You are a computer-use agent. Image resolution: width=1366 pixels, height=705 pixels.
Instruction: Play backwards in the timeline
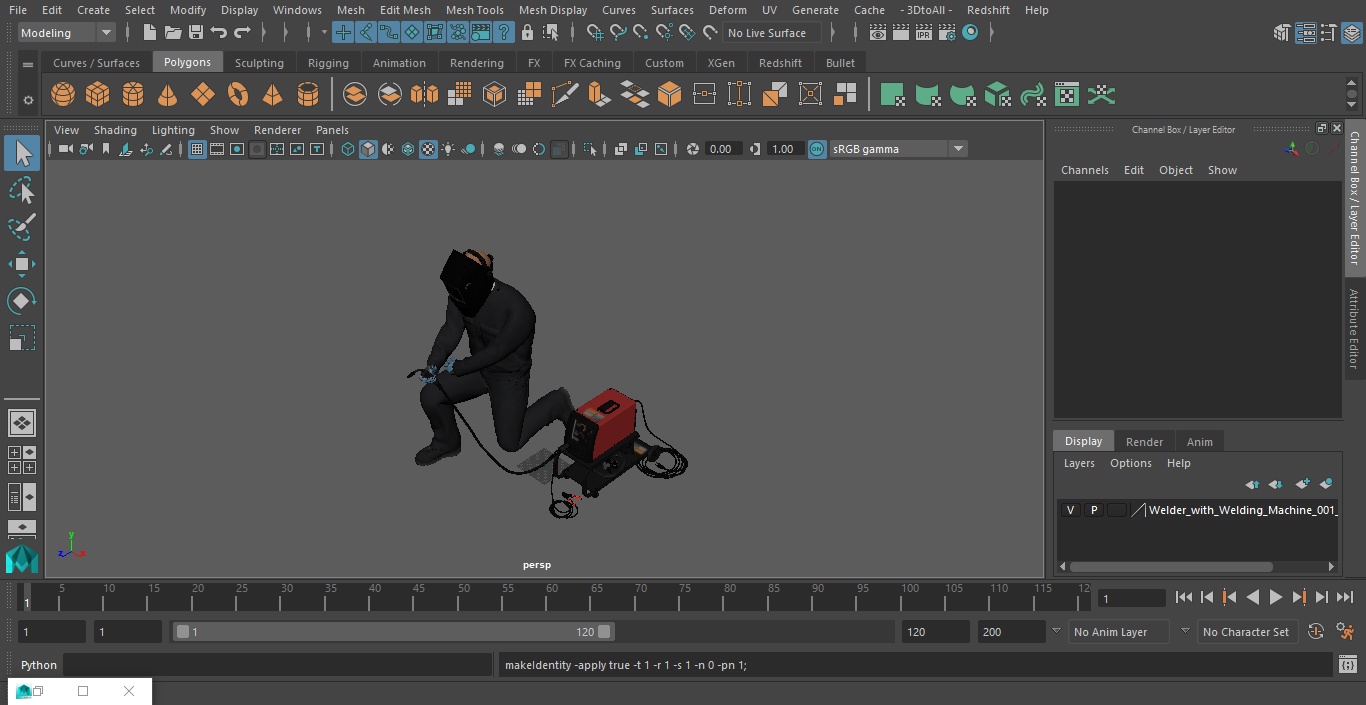point(1253,597)
